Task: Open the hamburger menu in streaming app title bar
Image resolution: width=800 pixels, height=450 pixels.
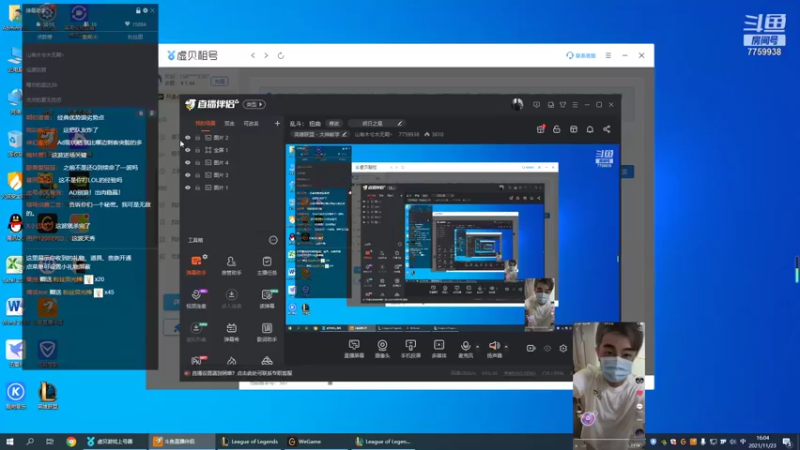Action: click(x=575, y=105)
